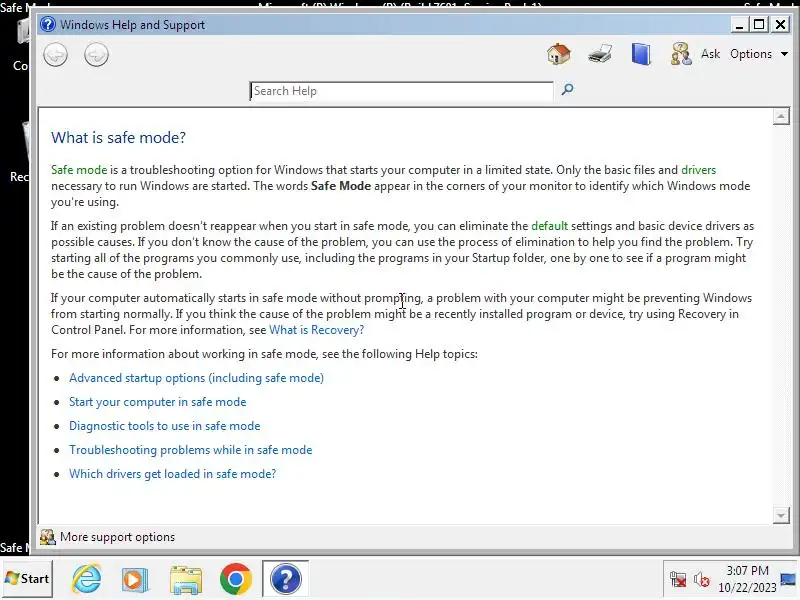800x600 pixels.
Task: Open Help and Support home
Action: point(559,54)
